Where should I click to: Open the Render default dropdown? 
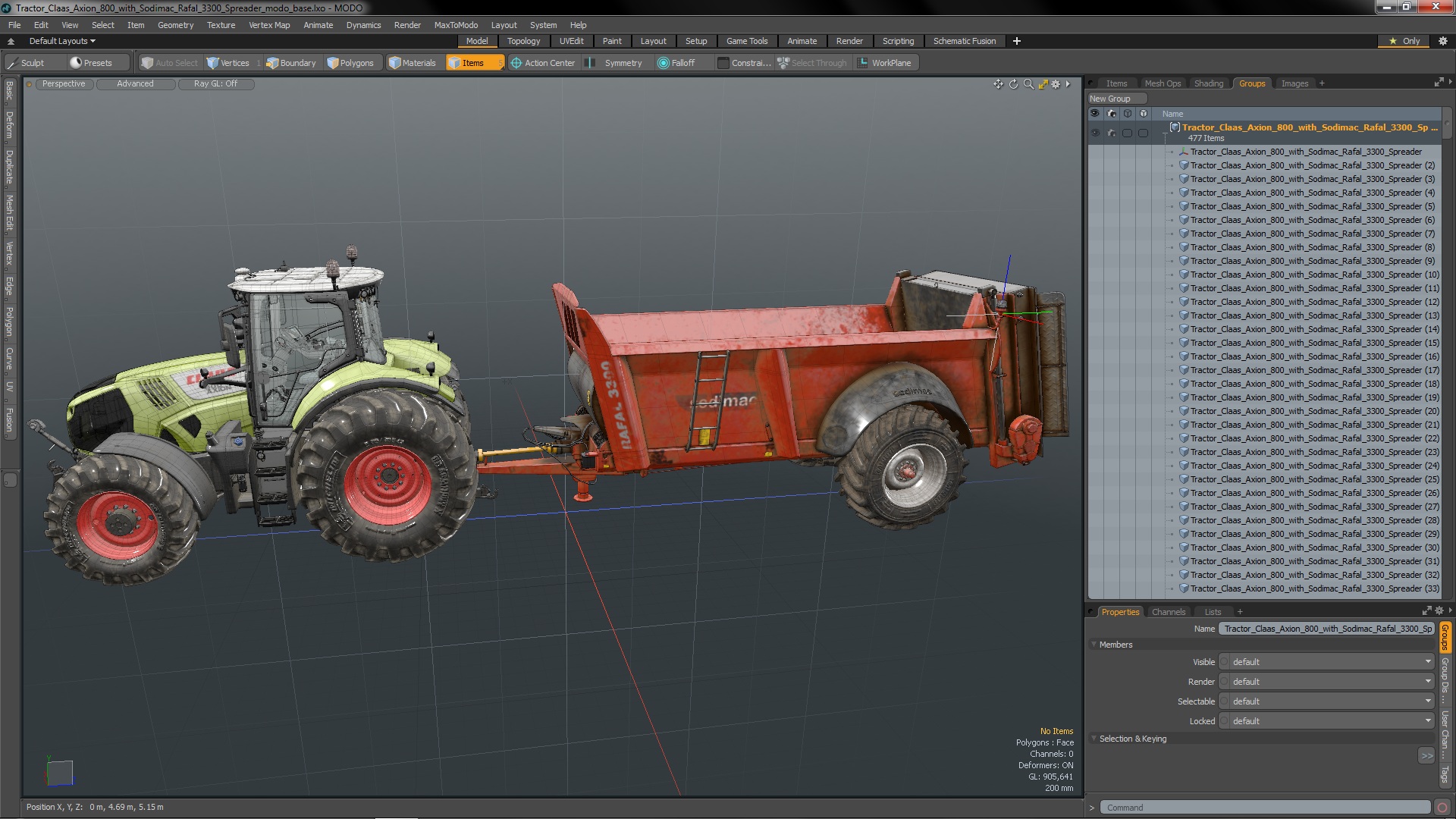click(1331, 682)
